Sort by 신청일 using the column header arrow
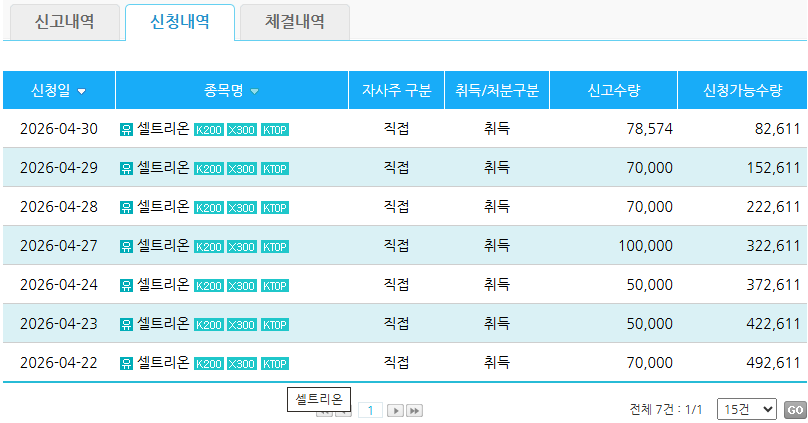This screenshot has width=808, height=423. coord(81,92)
